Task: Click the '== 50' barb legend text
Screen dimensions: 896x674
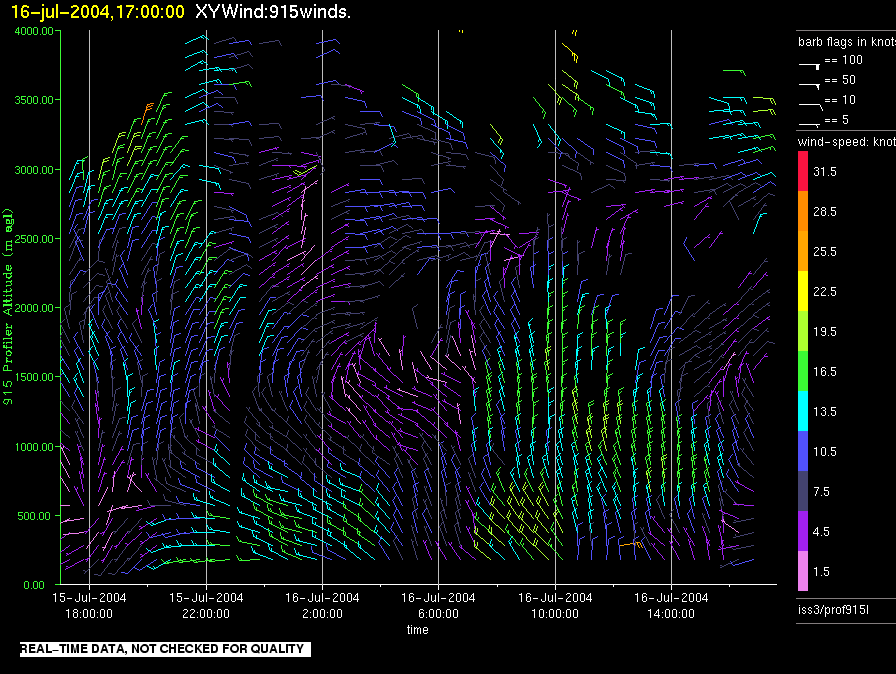Action: click(841, 80)
